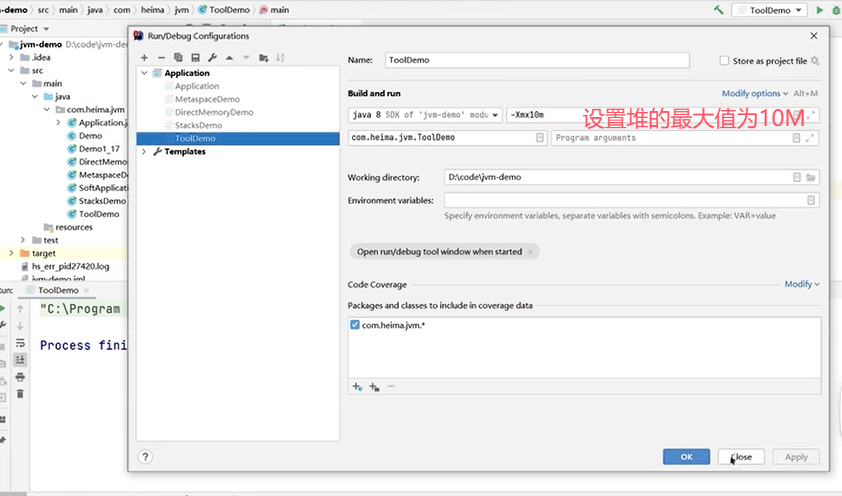Move configuration up with the arrow icon
The image size is (842, 496).
[x=229, y=57]
